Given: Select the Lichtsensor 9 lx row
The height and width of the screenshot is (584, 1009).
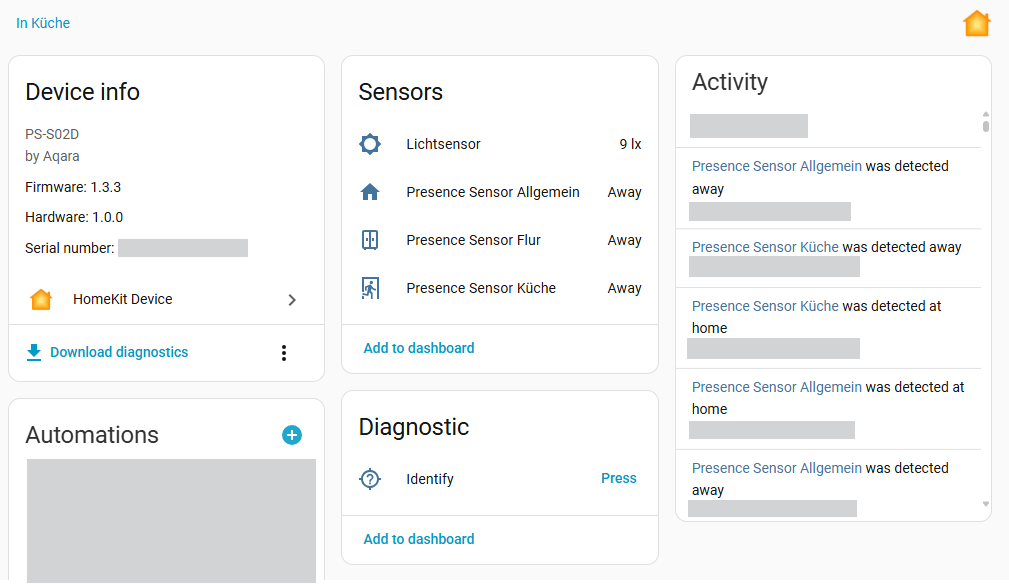Looking at the screenshot, I should pyautogui.click(x=500, y=144).
